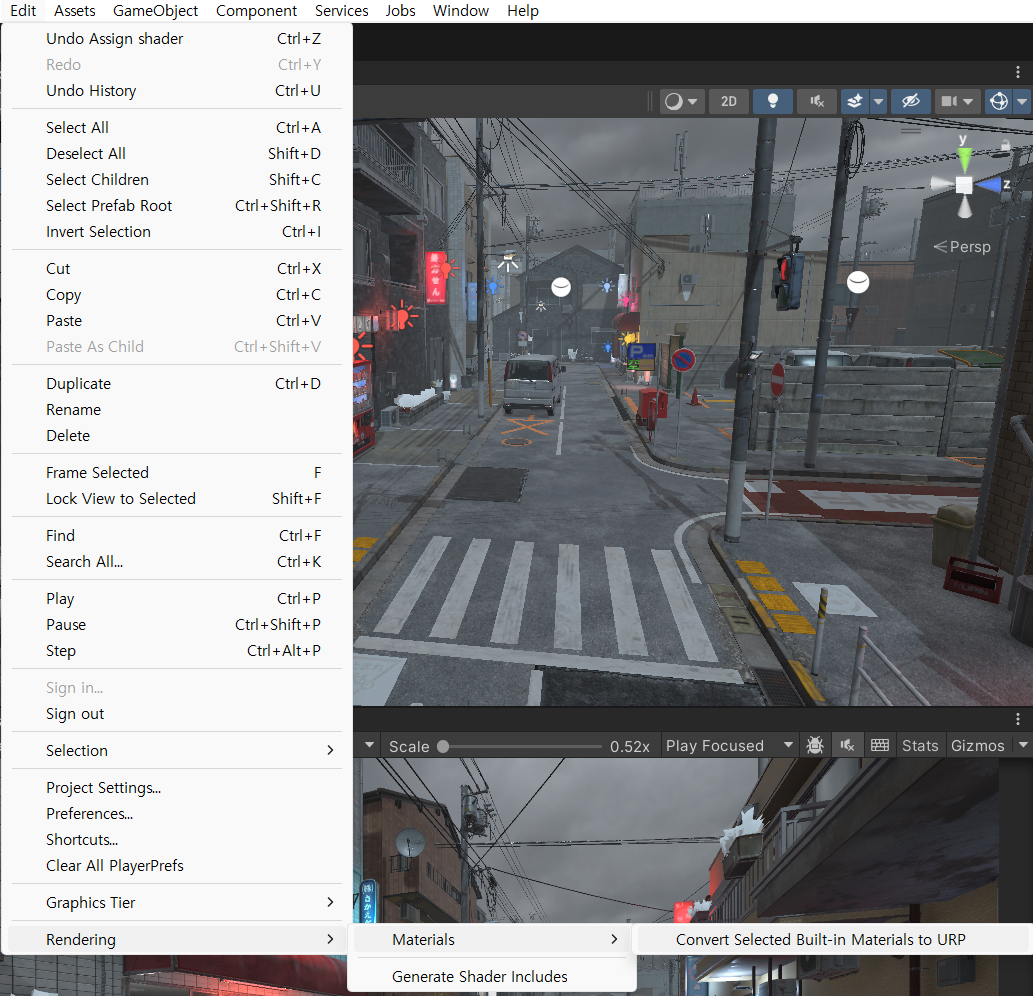Choose Deselect All
This screenshot has width=1033, height=996.
click(x=177, y=153)
